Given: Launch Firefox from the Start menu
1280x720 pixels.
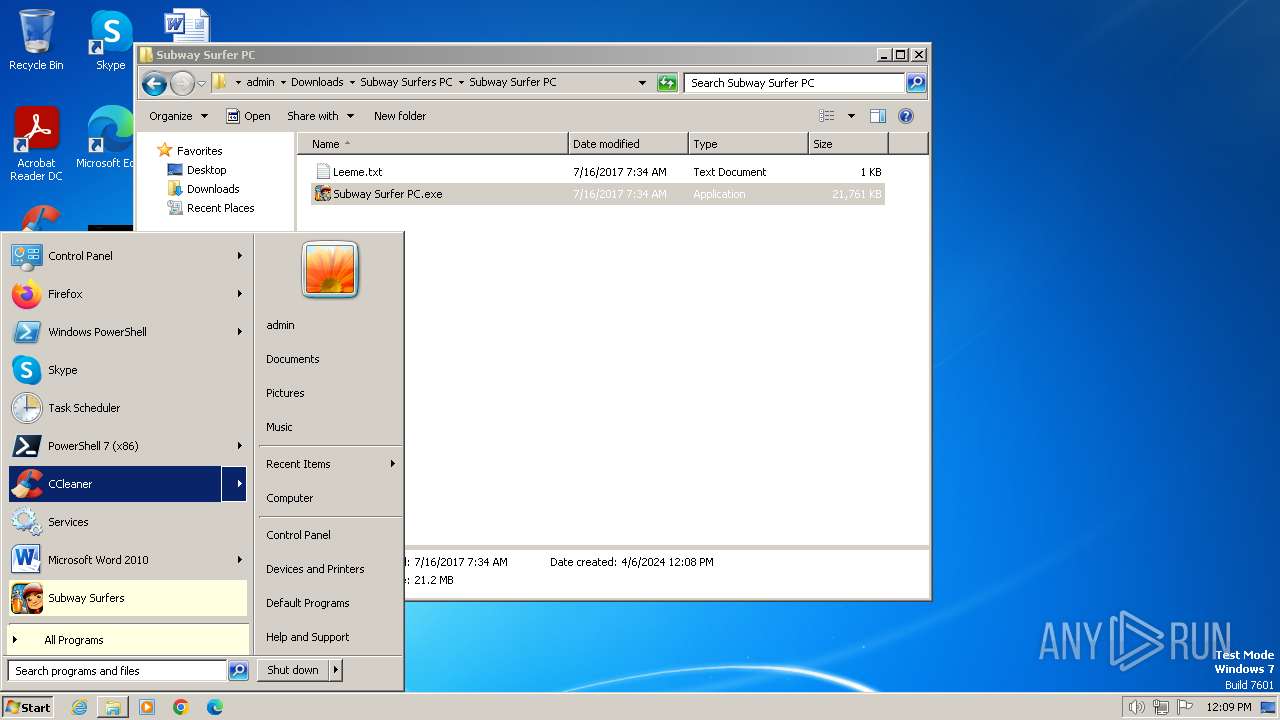Looking at the screenshot, I should click(65, 294).
